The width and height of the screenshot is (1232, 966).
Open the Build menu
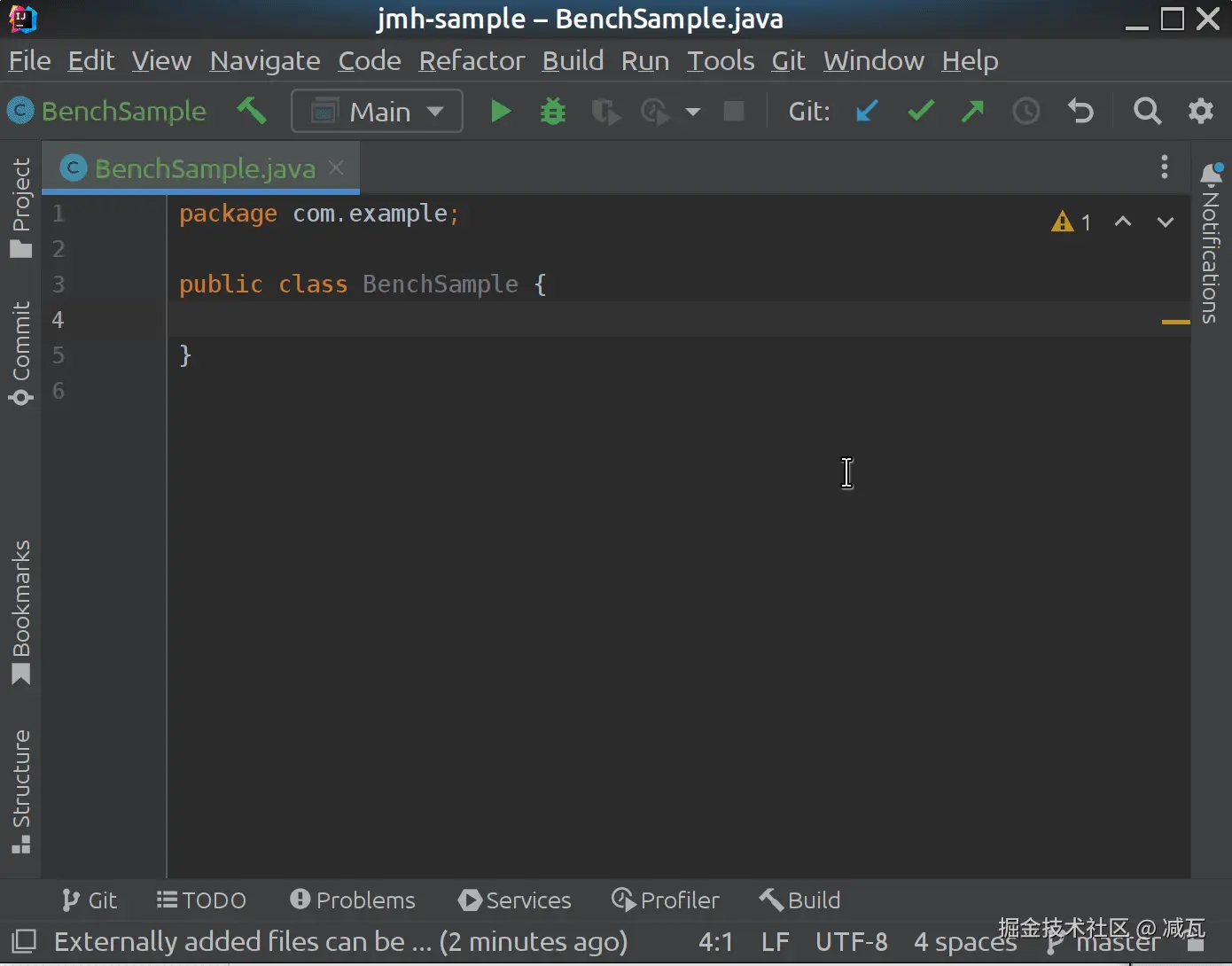pyautogui.click(x=573, y=60)
